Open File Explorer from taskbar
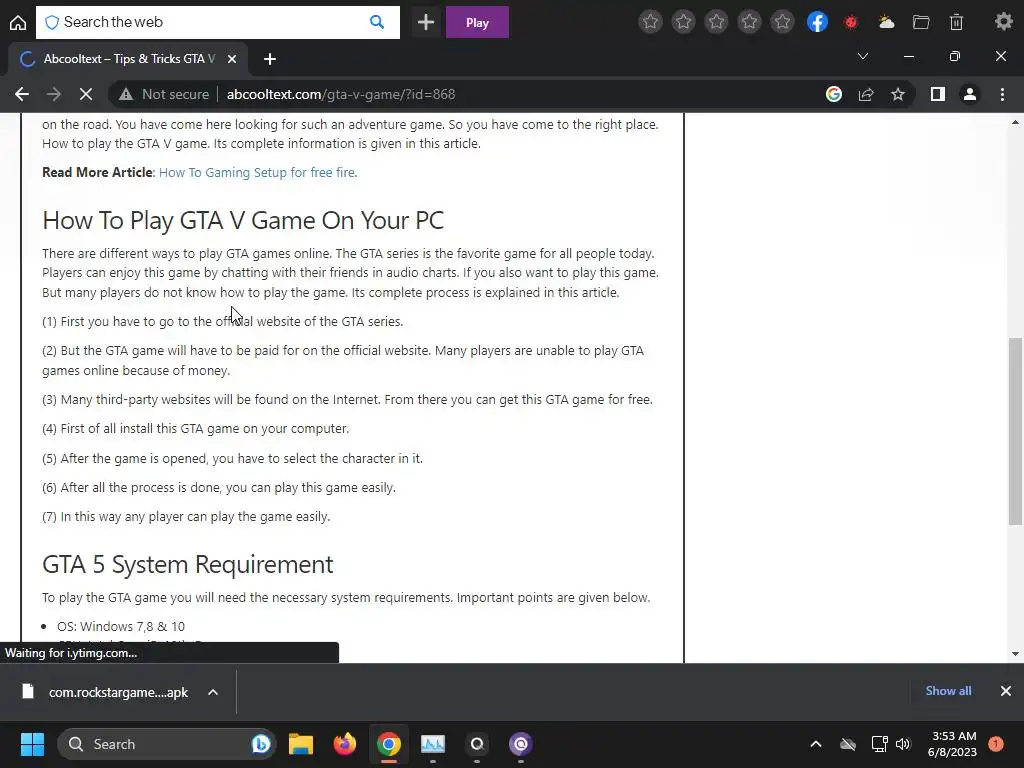This screenshot has width=1024, height=768. click(301, 744)
